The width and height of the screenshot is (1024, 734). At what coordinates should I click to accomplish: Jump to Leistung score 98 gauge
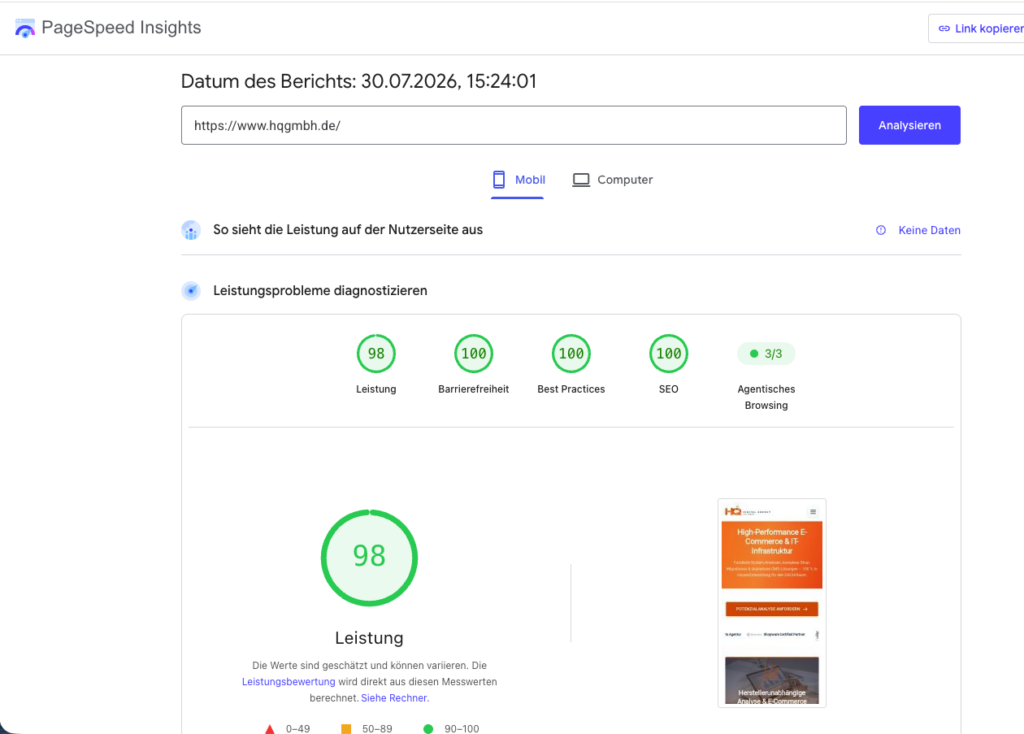point(376,353)
